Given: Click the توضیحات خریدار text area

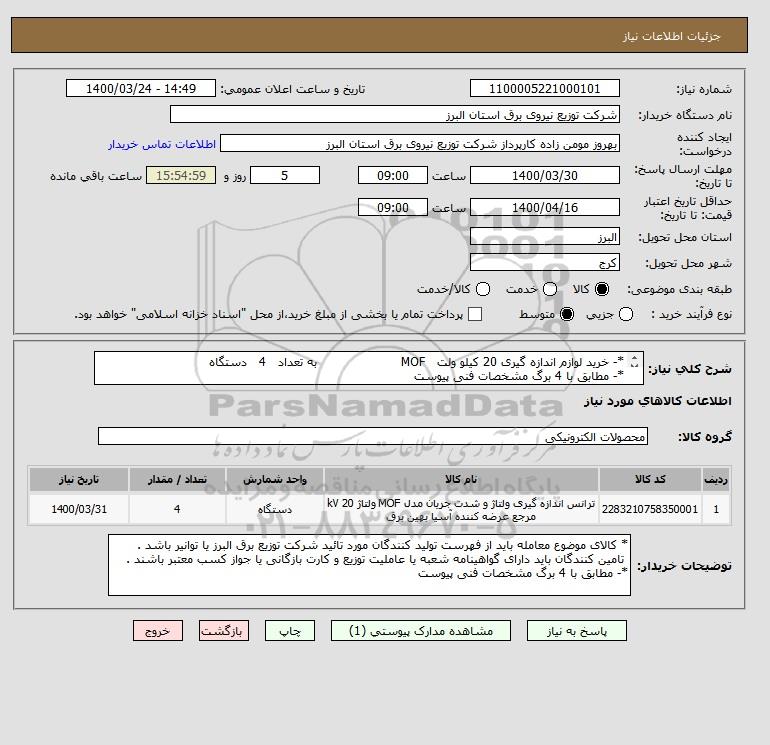Looking at the screenshot, I should pos(369,565).
